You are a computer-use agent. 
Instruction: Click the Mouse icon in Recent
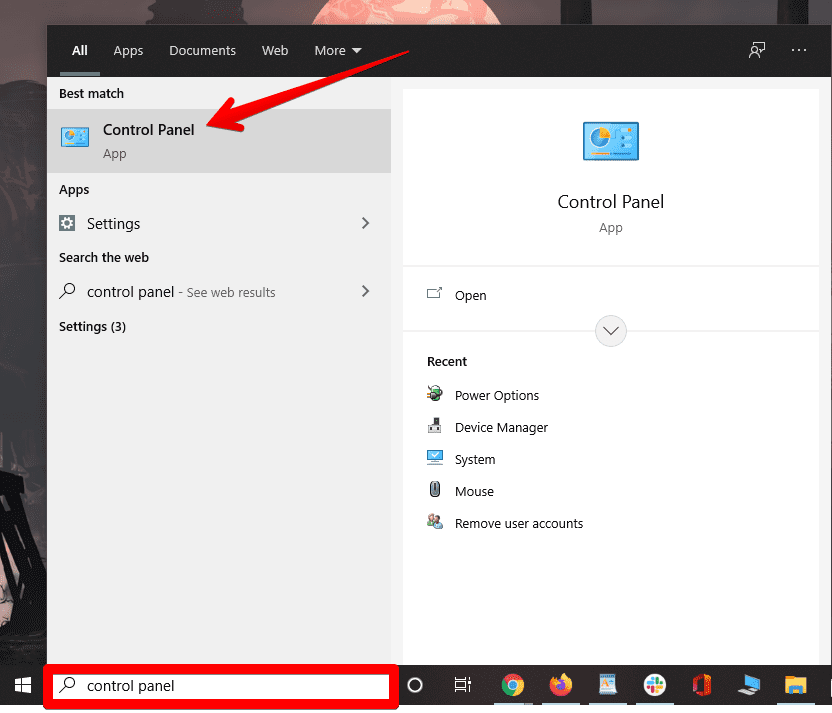(x=435, y=489)
